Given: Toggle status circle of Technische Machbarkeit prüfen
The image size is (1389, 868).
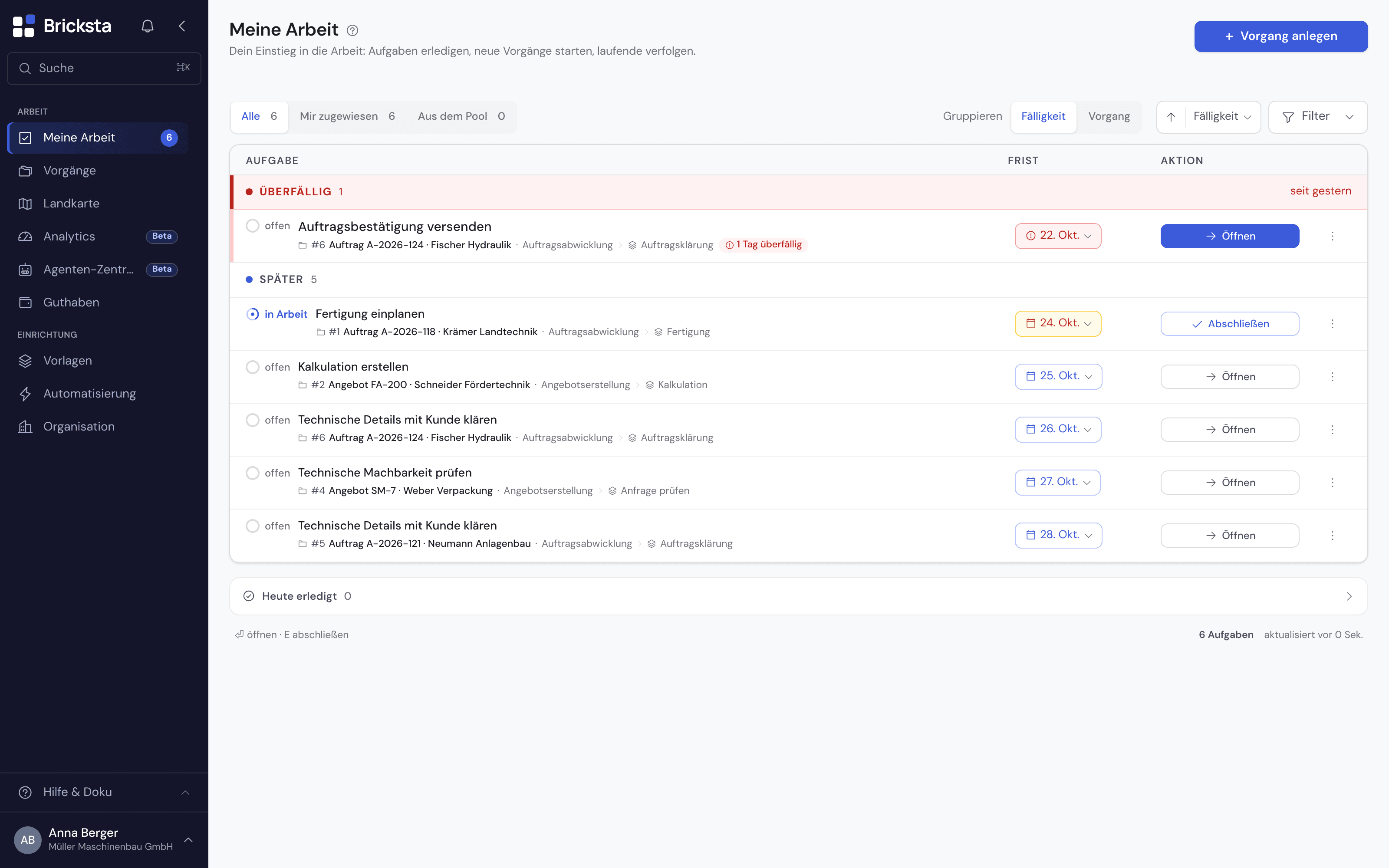Looking at the screenshot, I should click(253, 473).
